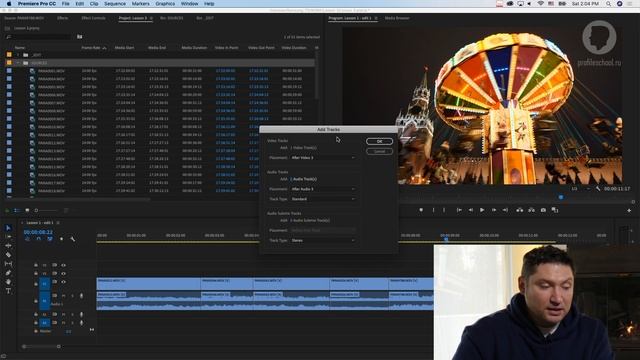Enable voice-over record on A2 track

81,314
